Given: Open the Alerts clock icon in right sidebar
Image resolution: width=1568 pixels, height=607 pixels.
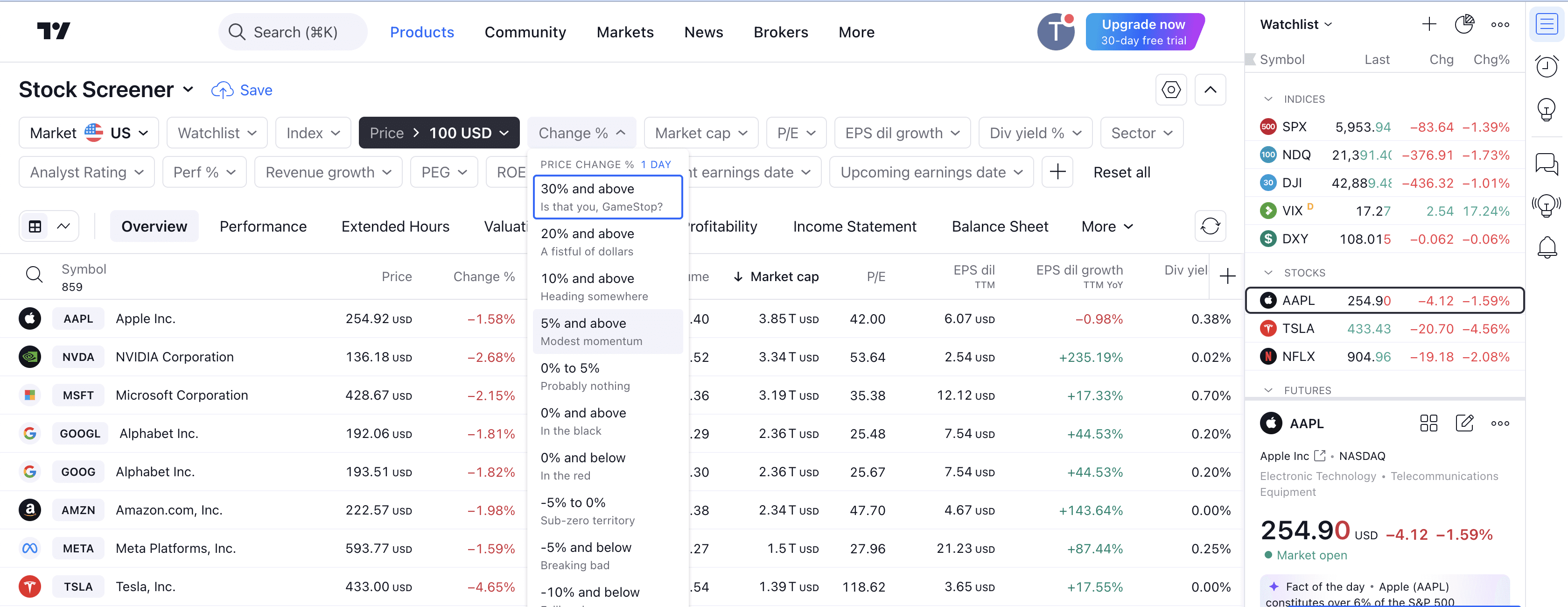Looking at the screenshot, I should [1546, 66].
